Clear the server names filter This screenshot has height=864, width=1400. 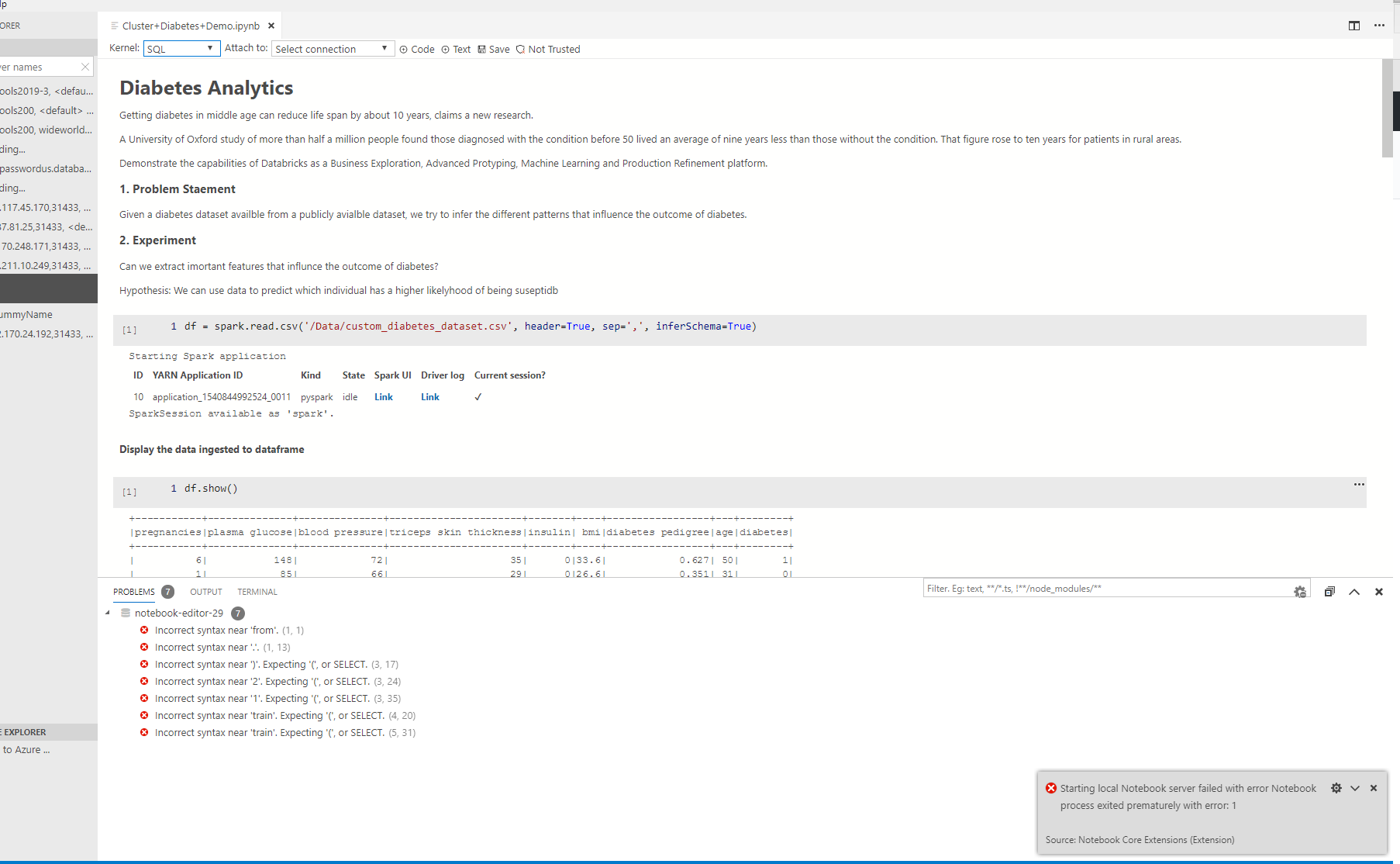pos(85,67)
